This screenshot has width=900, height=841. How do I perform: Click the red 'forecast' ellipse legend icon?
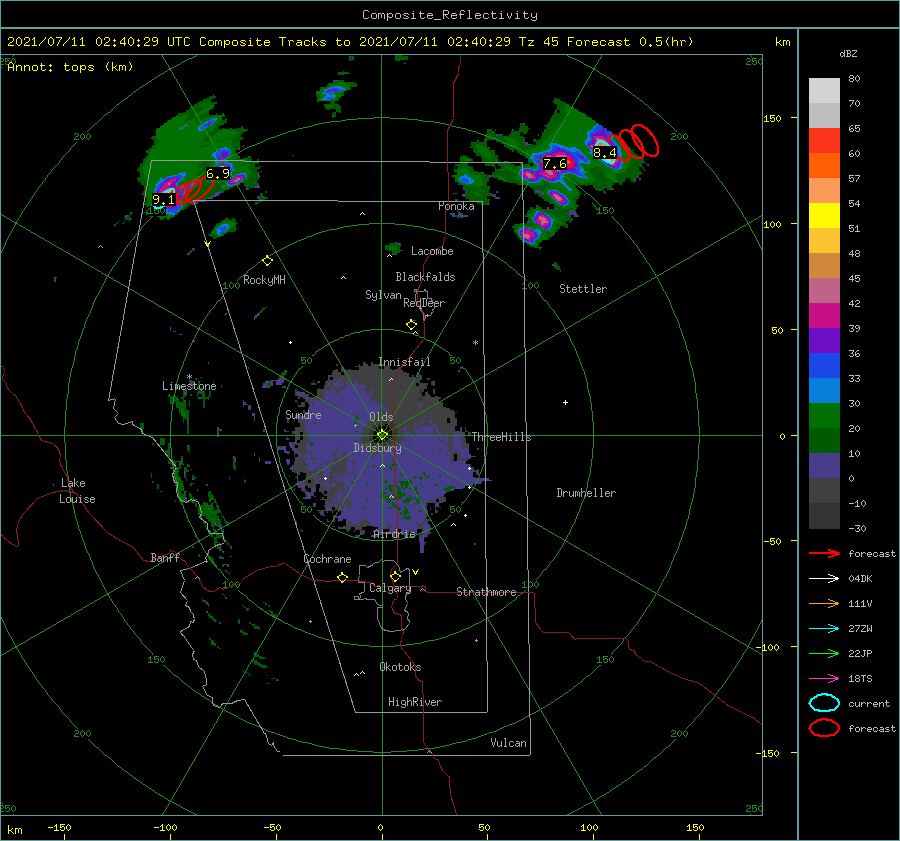pyautogui.click(x=824, y=728)
